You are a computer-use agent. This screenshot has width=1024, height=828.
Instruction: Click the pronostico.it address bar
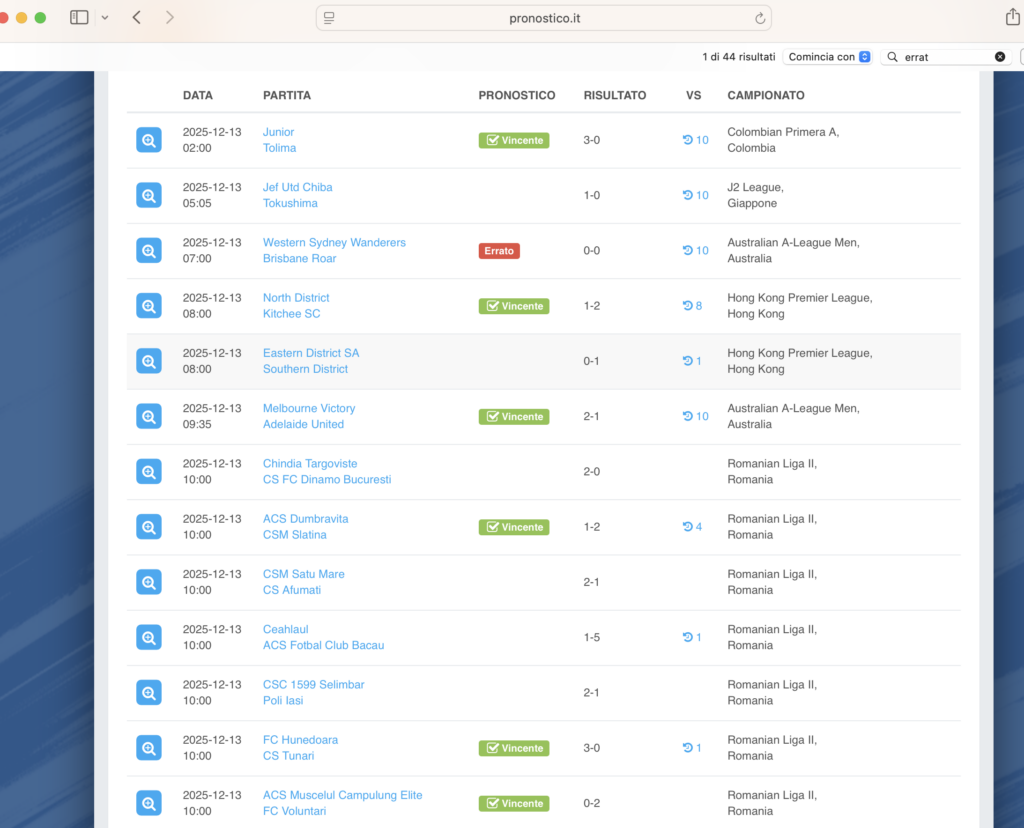[x=544, y=18]
